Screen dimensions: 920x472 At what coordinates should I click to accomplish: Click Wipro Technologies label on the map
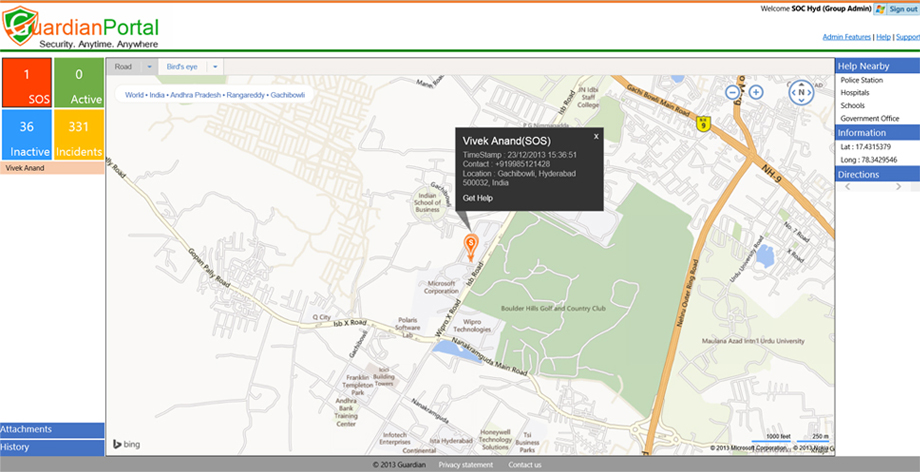point(472,326)
